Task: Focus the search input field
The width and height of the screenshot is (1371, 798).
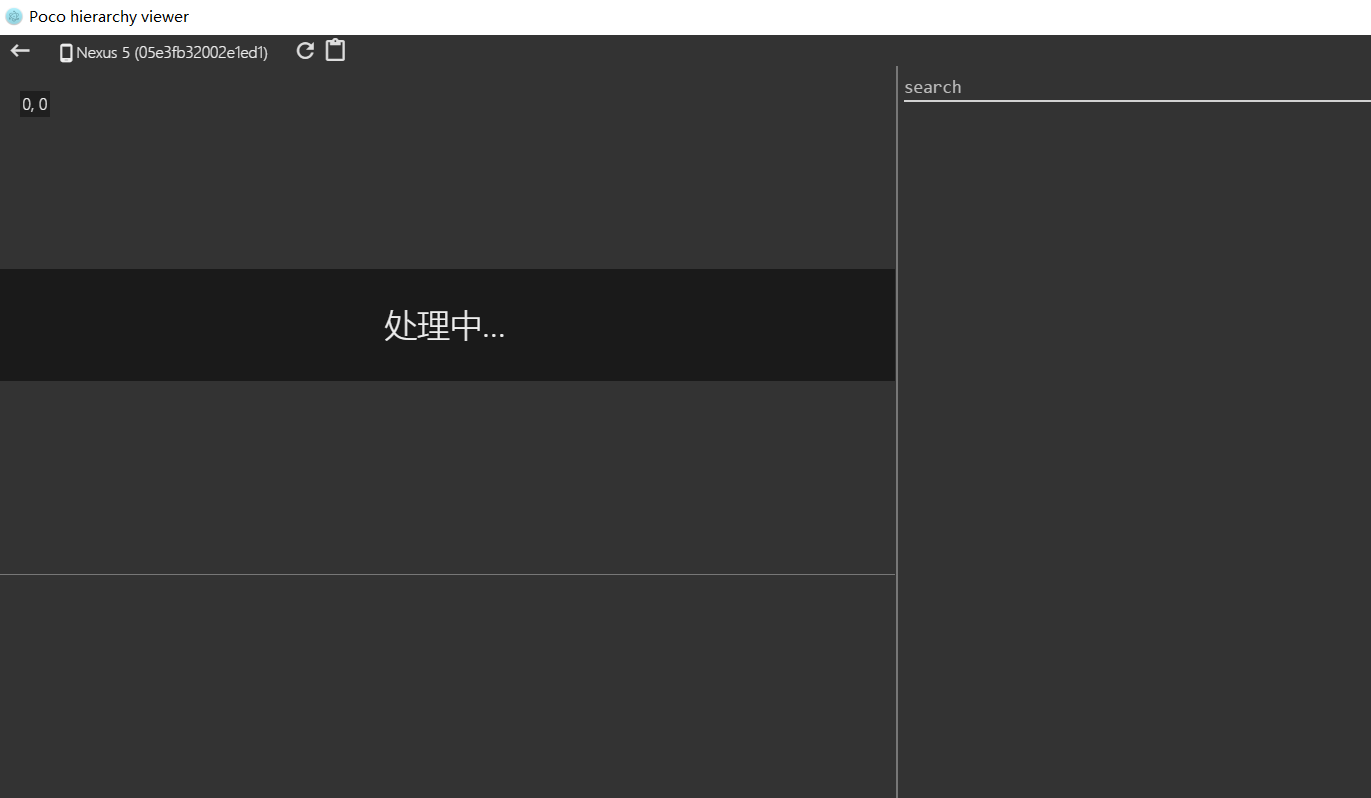Action: tap(1137, 87)
